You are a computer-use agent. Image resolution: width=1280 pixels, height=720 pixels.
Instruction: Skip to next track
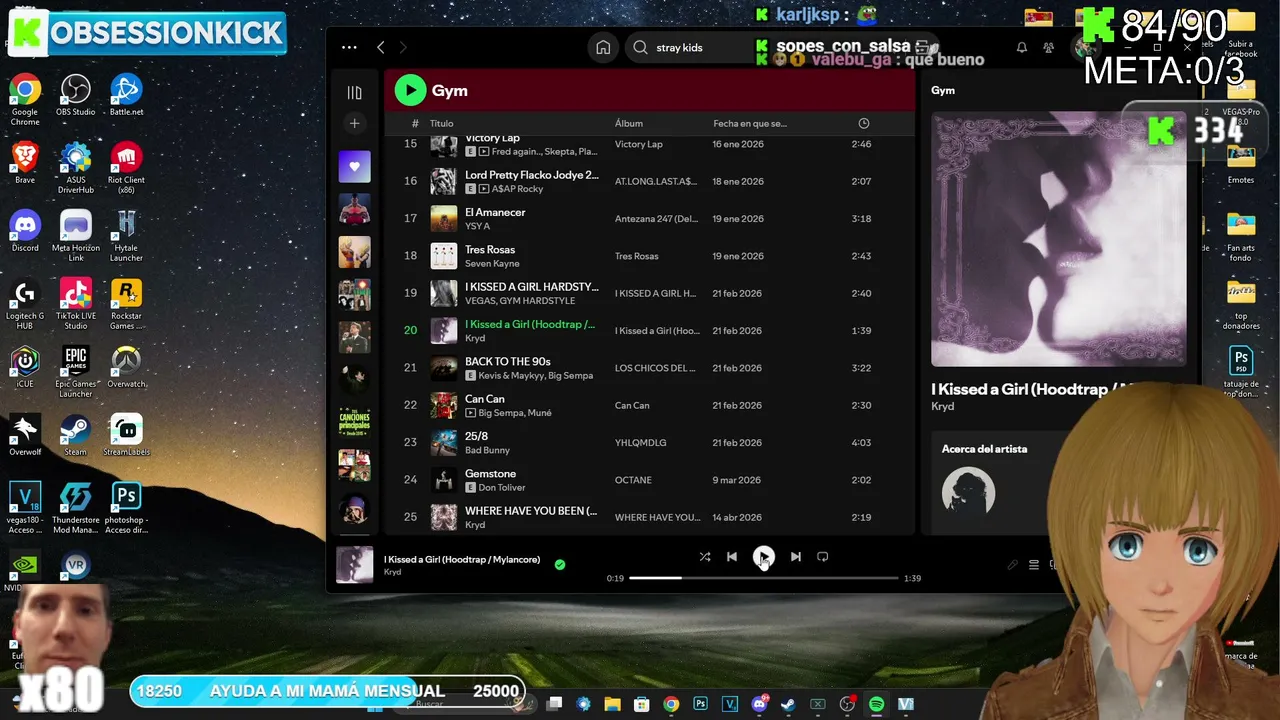pos(795,557)
